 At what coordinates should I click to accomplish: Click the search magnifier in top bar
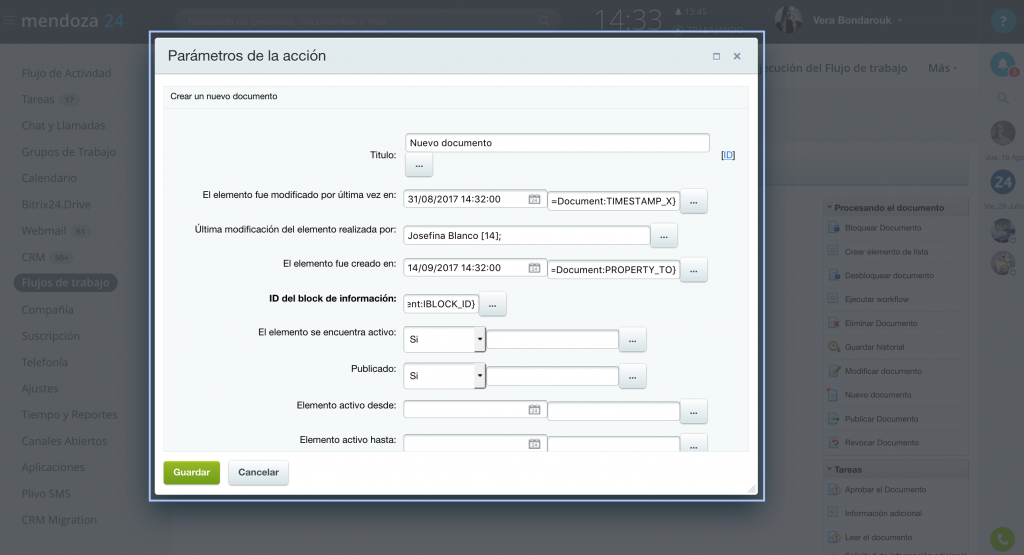[544, 21]
